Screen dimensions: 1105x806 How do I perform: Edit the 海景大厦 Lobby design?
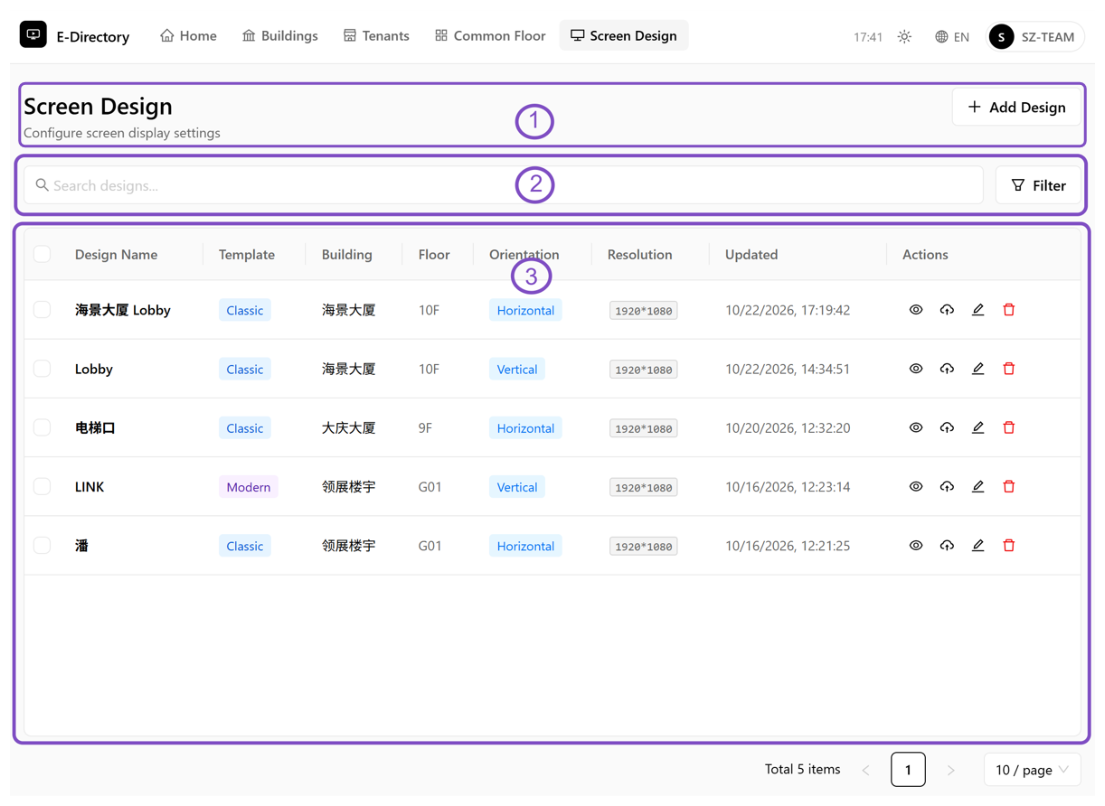(x=977, y=310)
